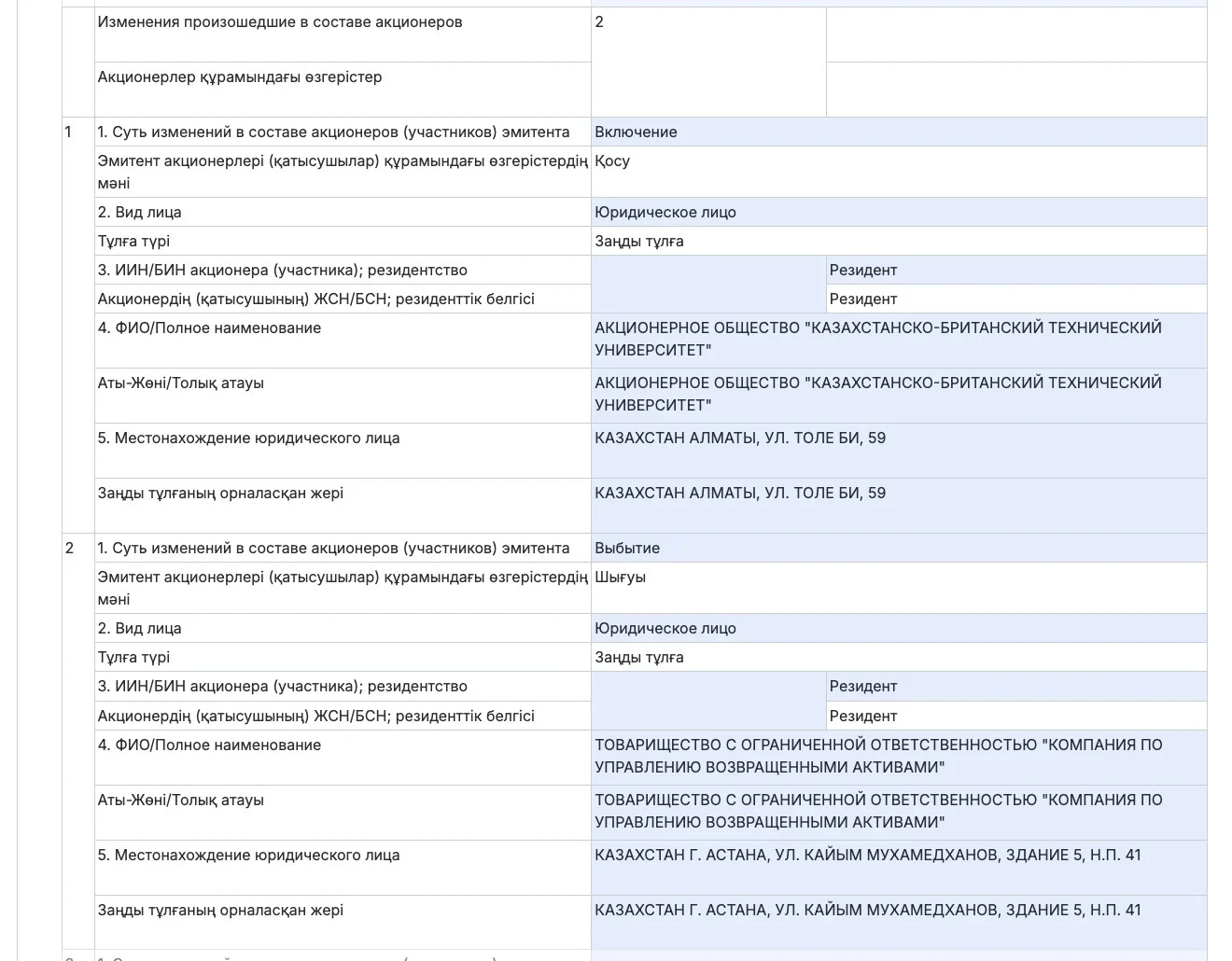Click the Выбытие value field

click(x=898, y=548)
